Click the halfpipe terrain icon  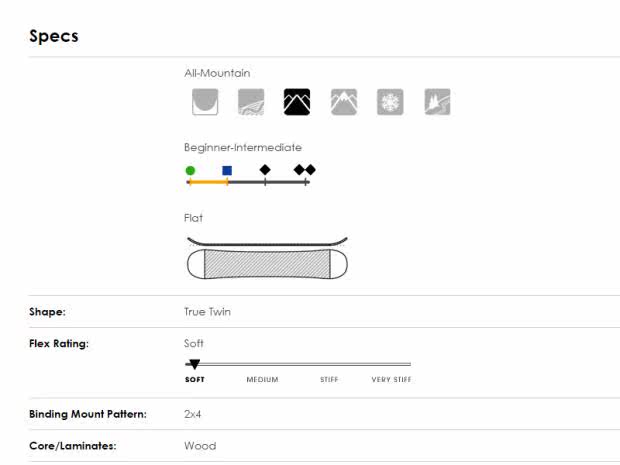(204, 101)
